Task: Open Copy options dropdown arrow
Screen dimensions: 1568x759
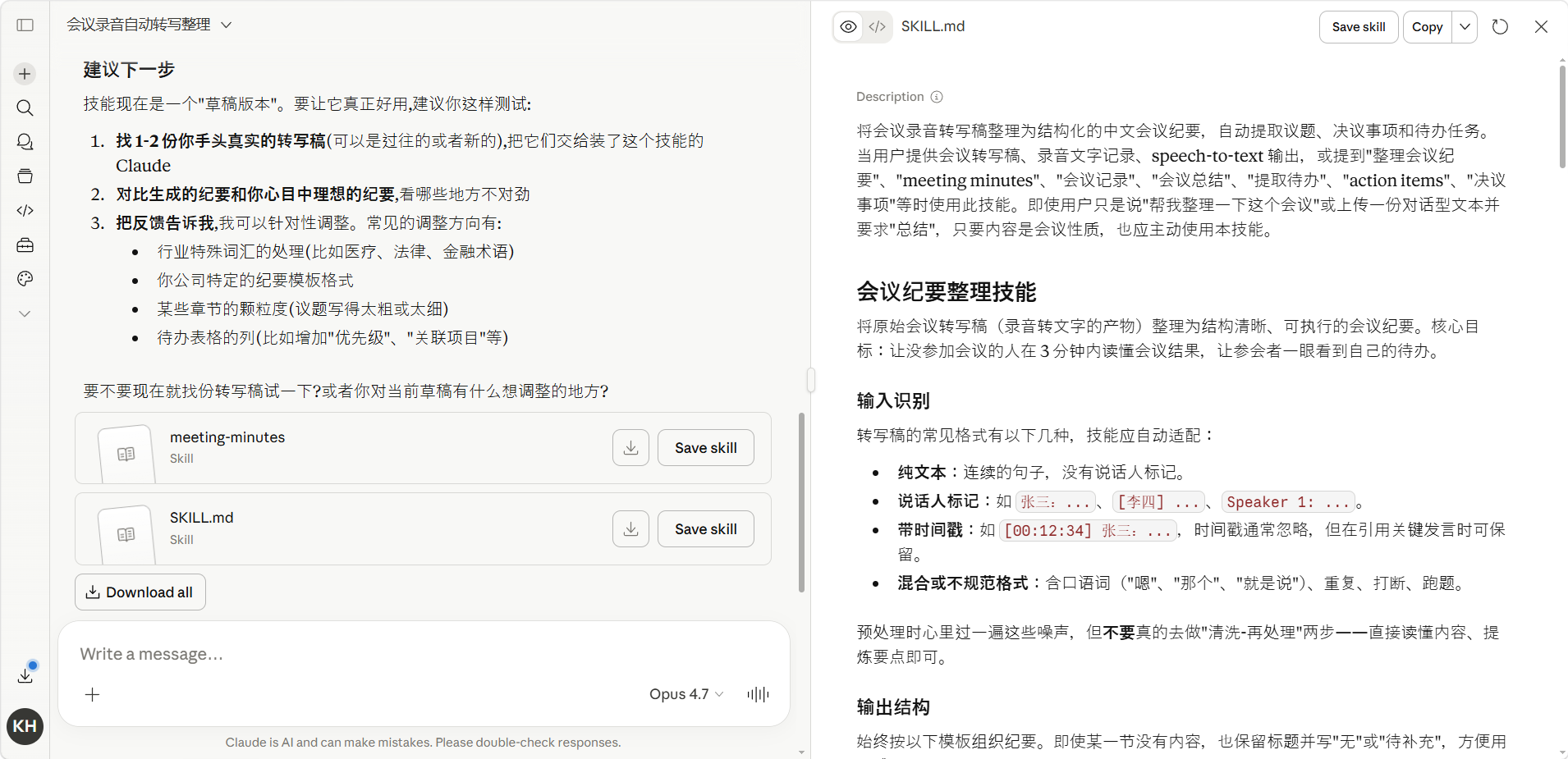Action: (x=1465, y=27)
